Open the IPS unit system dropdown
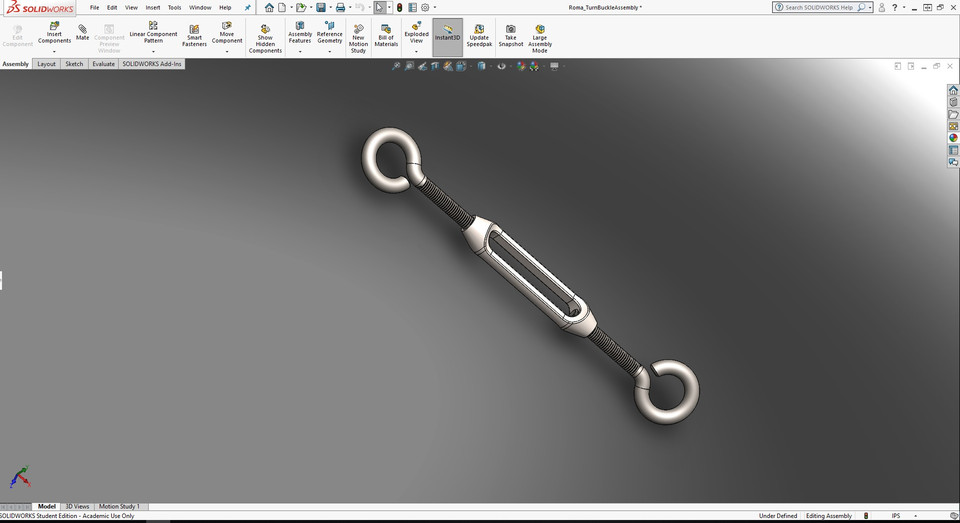The width and height of the screenshot is (960, 523). [915, 516]
